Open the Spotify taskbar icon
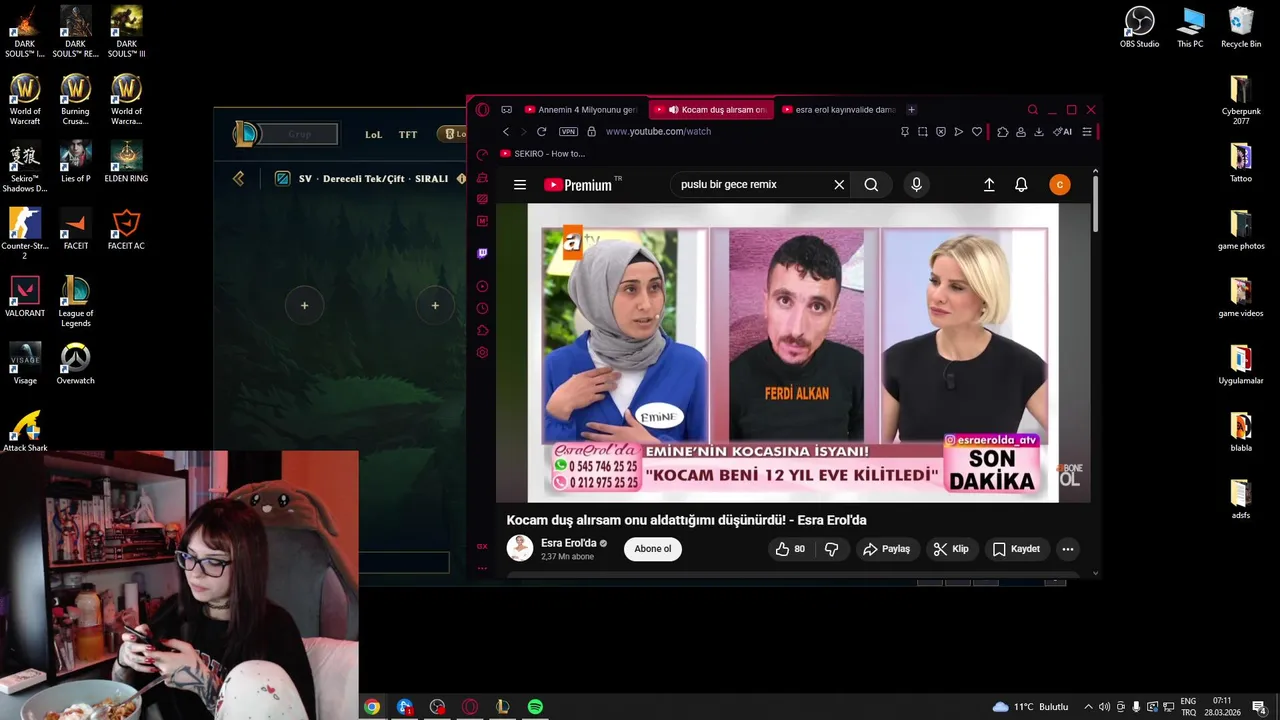 coord(535,707)
